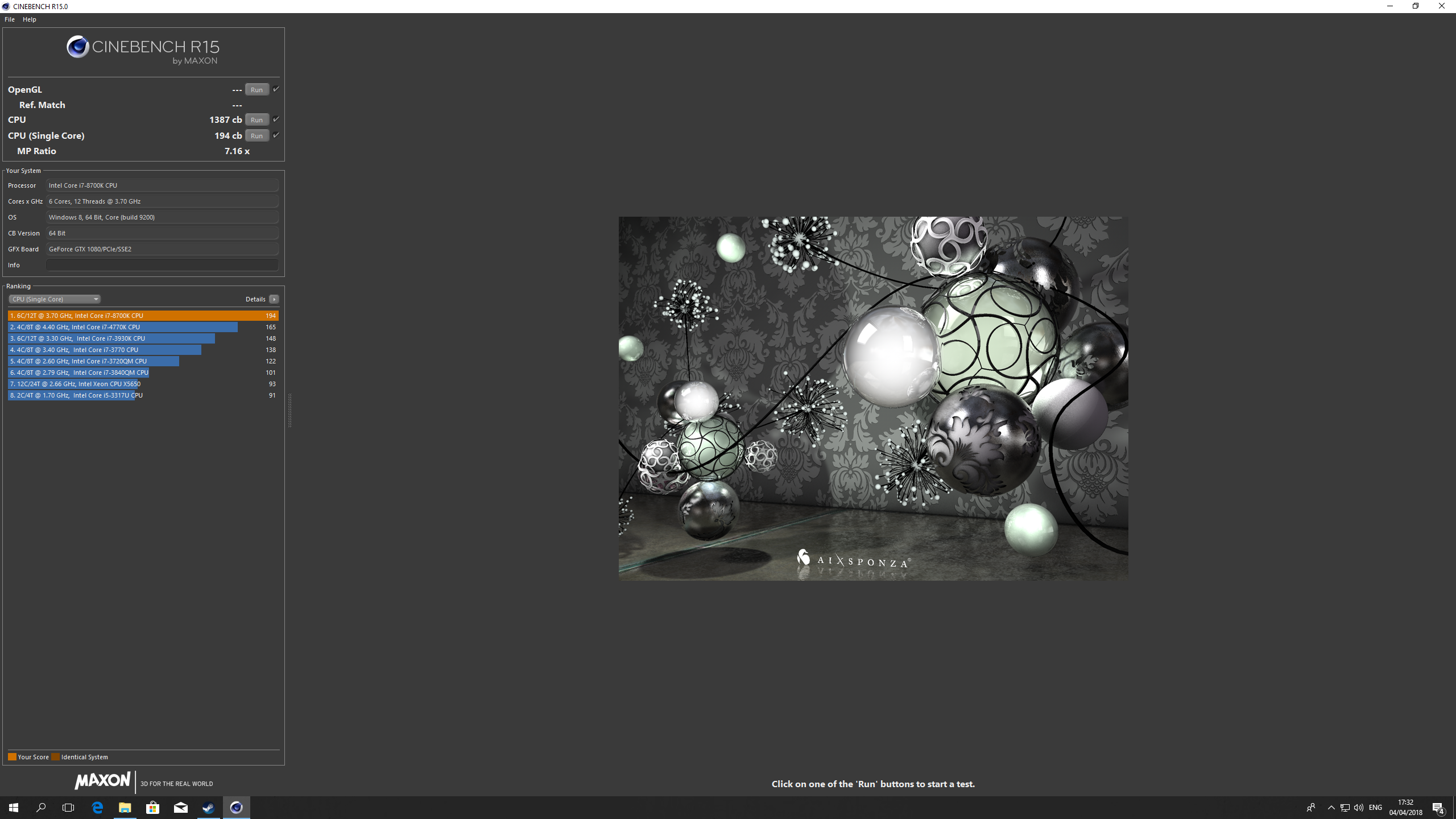Open the File menu
Viewport: 1456px width, 819px height.
pyautogui.click(x=10, y=19)
